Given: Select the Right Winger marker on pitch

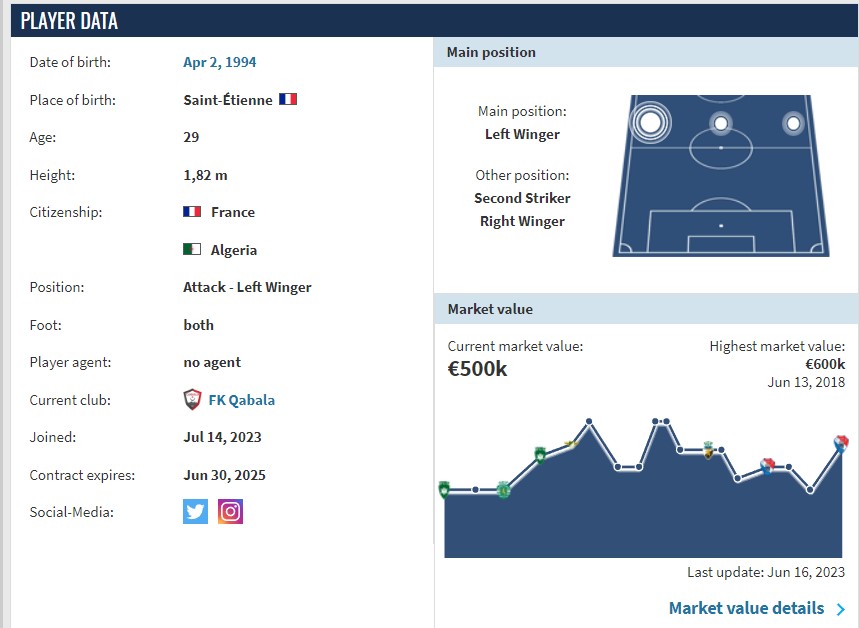Looking at the screenshot, I should pos(793,123).
